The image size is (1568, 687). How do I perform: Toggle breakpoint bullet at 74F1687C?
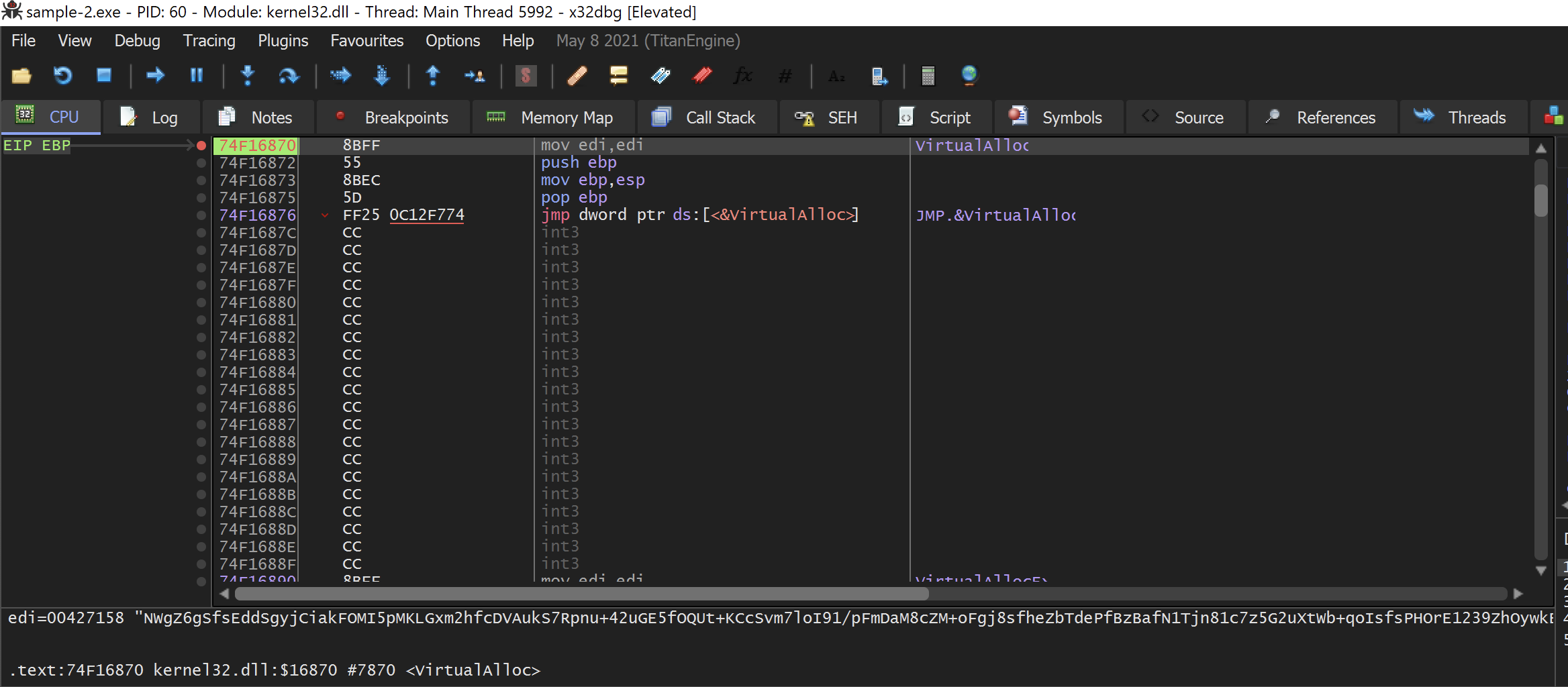click(201, 233)
